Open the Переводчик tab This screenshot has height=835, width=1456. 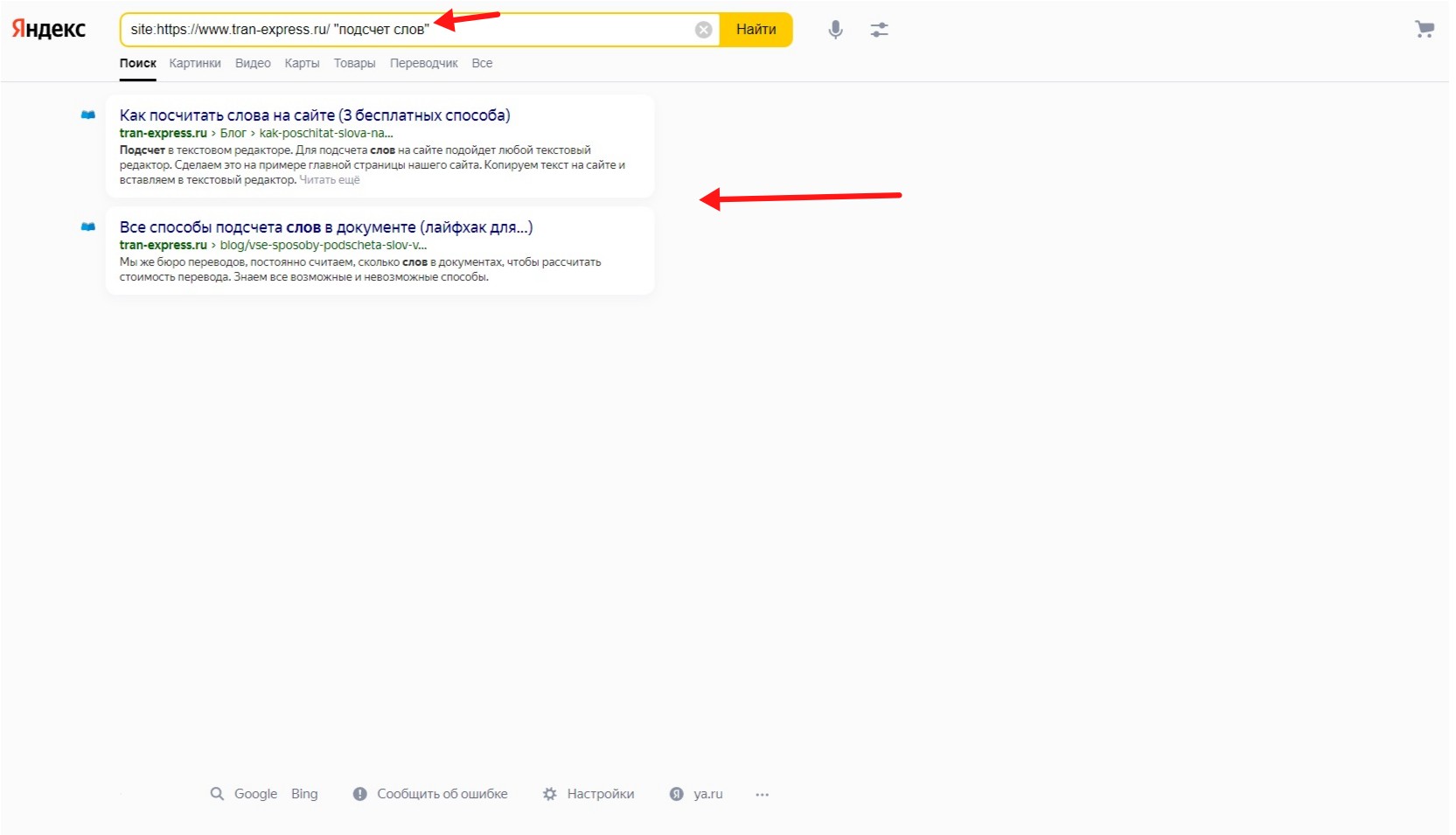(x=424, y=63)
